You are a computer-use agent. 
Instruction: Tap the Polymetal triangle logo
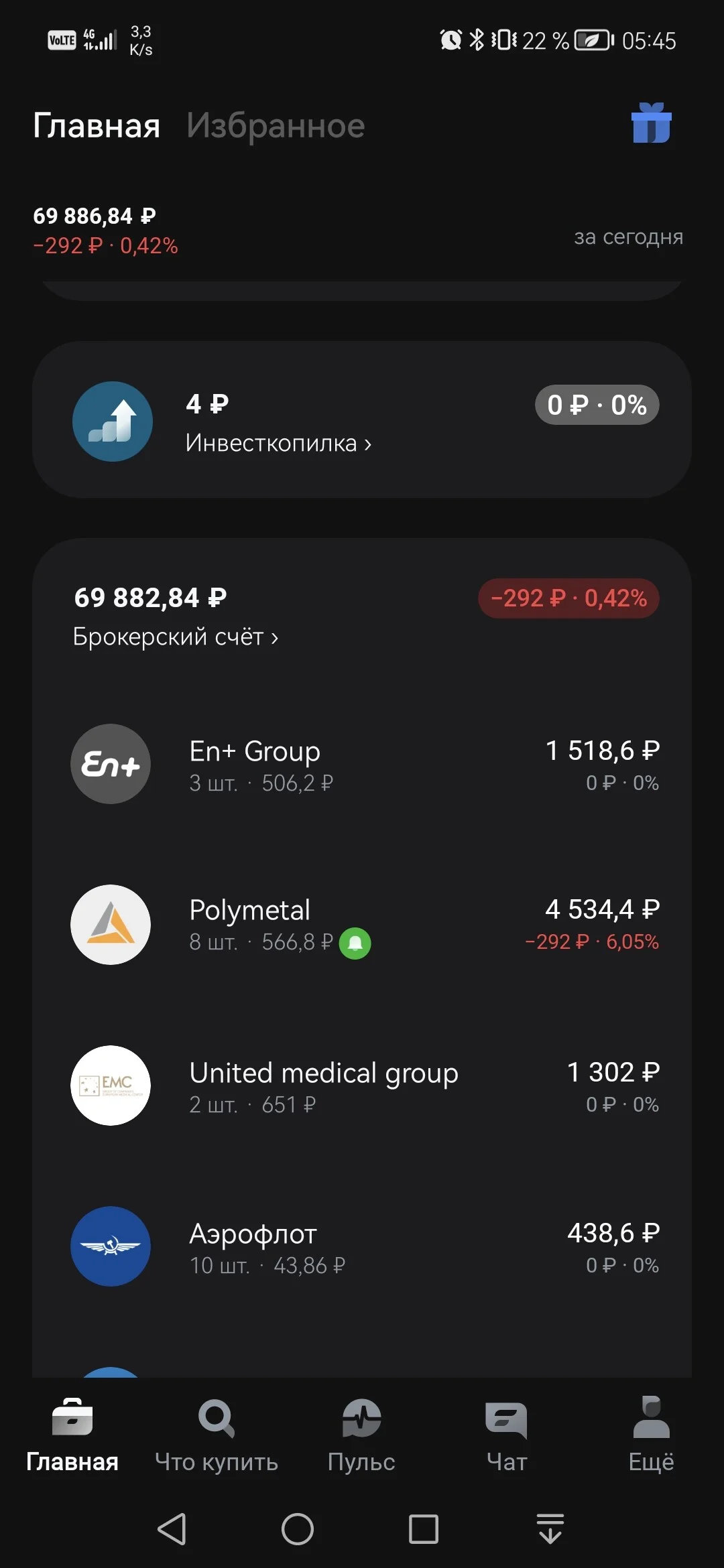(111, 925)
